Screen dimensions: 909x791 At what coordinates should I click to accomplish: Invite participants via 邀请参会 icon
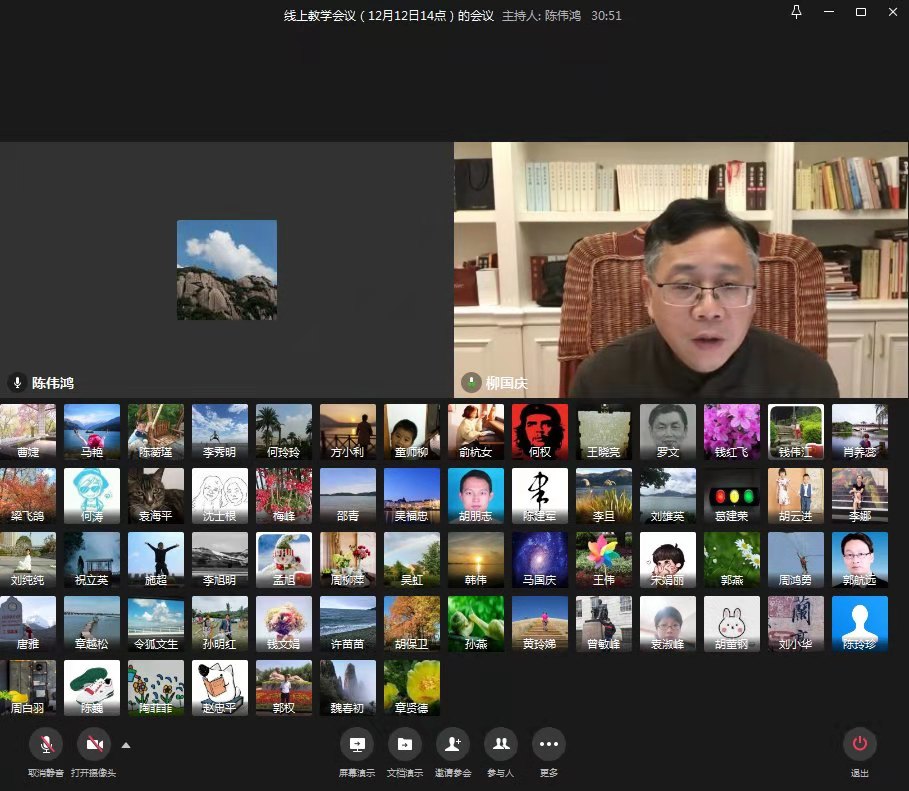(x=453, y=744)
